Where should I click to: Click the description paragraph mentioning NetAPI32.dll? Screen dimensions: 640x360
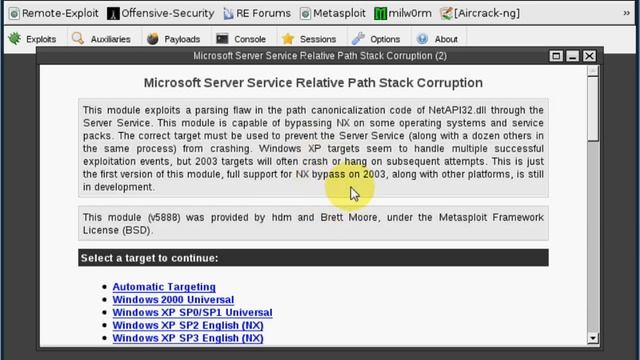click(x=313, y=148)
